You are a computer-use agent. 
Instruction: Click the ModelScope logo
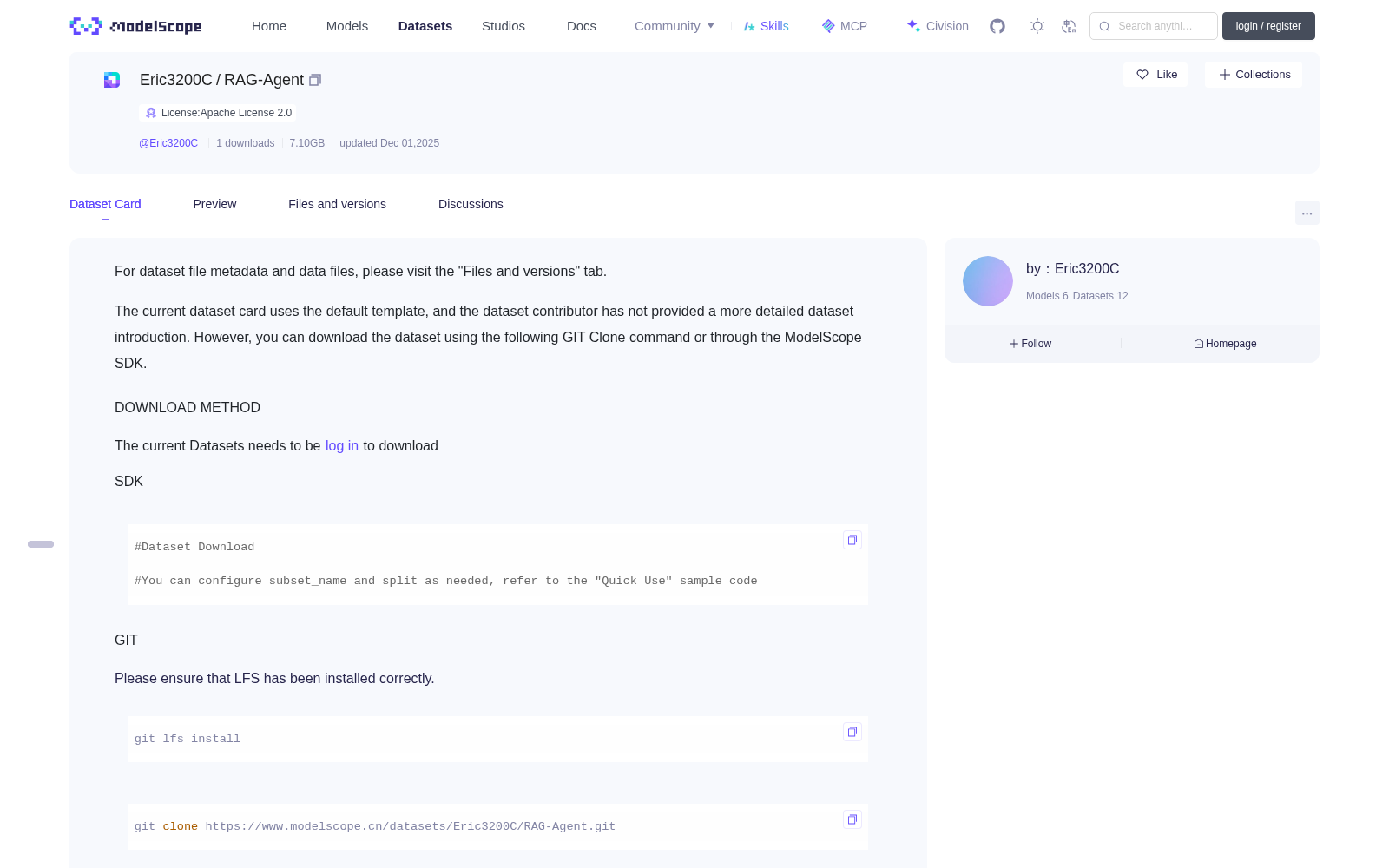(136, 26)
